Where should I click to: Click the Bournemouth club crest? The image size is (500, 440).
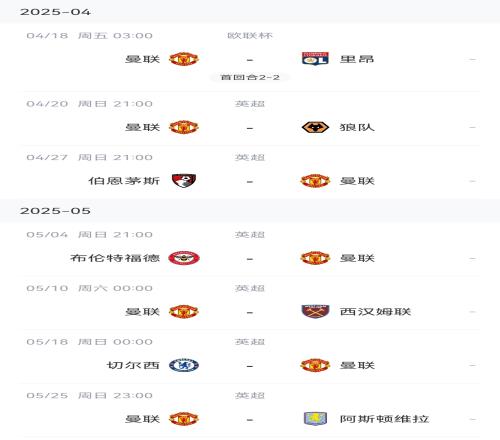point(184,181)
